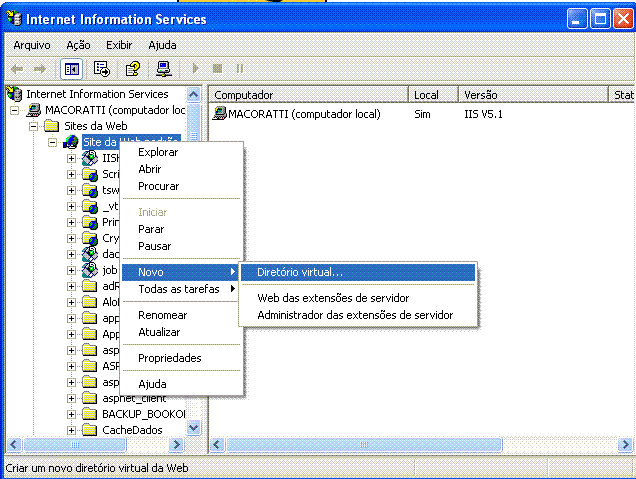Collapse the MACORATTI computer tree node
This screenshot has height=479, width=636.
point(15,110)
